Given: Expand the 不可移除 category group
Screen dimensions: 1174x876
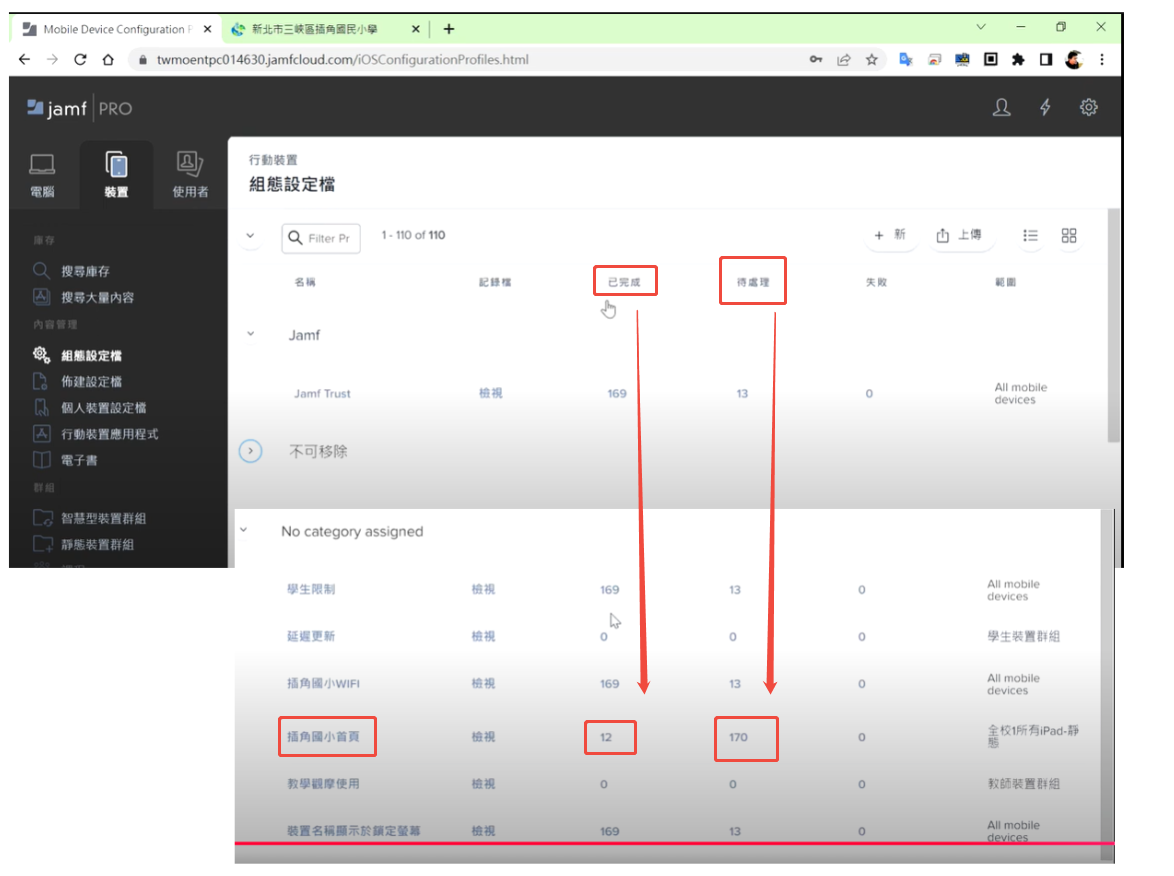Looking at the screenshot, I should click(x=250, y=451).
